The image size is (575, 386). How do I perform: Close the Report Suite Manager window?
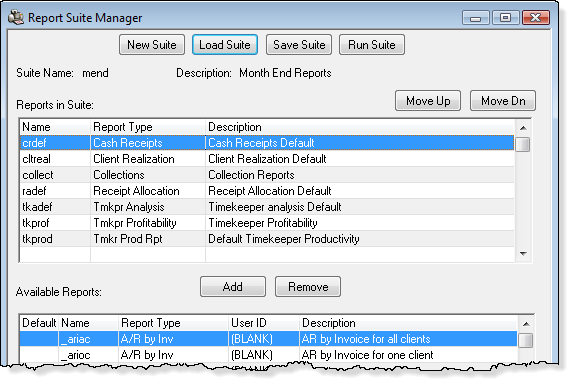tap(536, 18)
